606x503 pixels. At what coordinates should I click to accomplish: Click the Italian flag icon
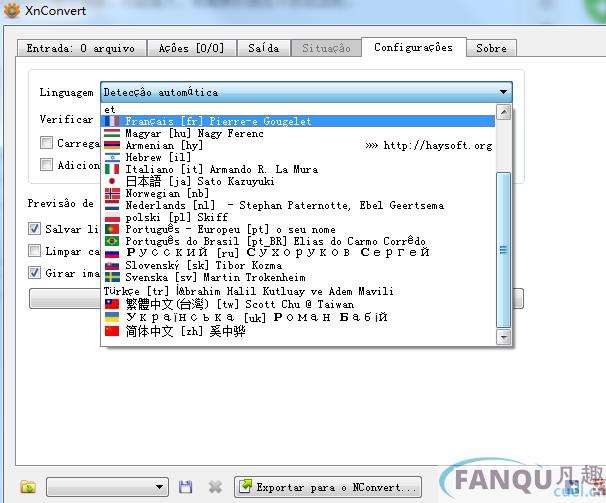112,169
